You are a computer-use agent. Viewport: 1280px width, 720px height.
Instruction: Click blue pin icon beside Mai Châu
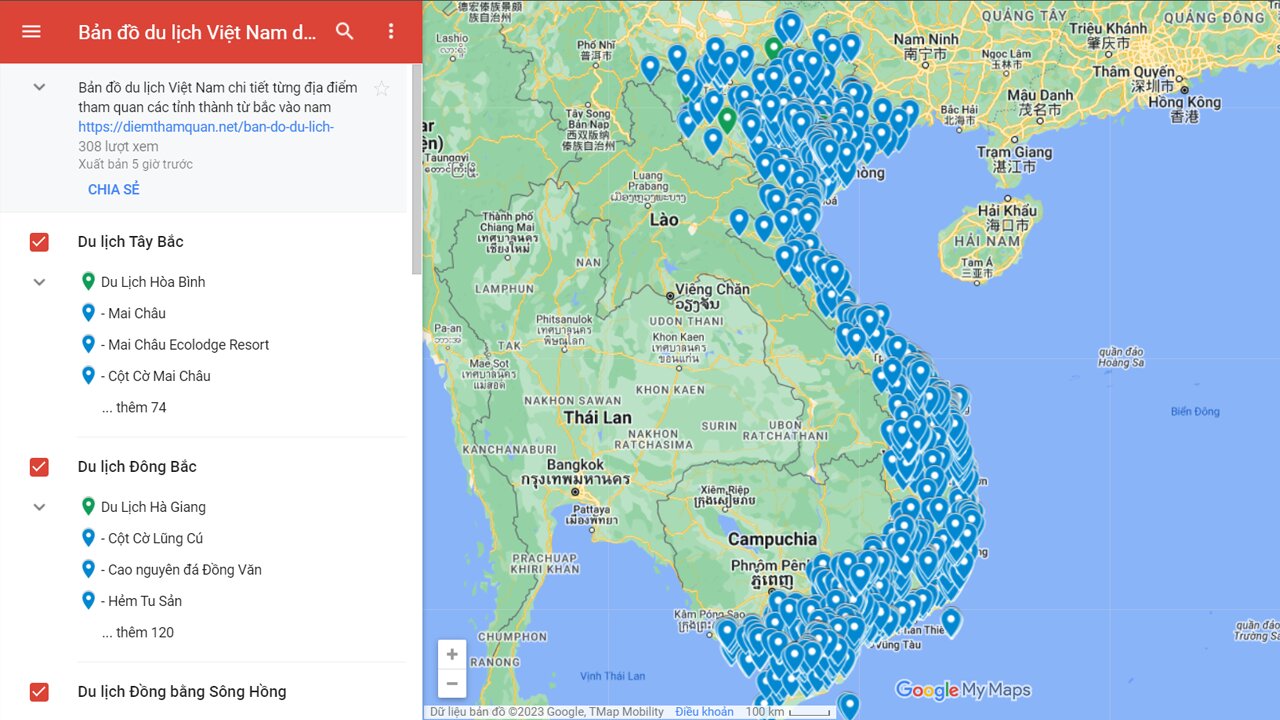click(x=88, y=312)
